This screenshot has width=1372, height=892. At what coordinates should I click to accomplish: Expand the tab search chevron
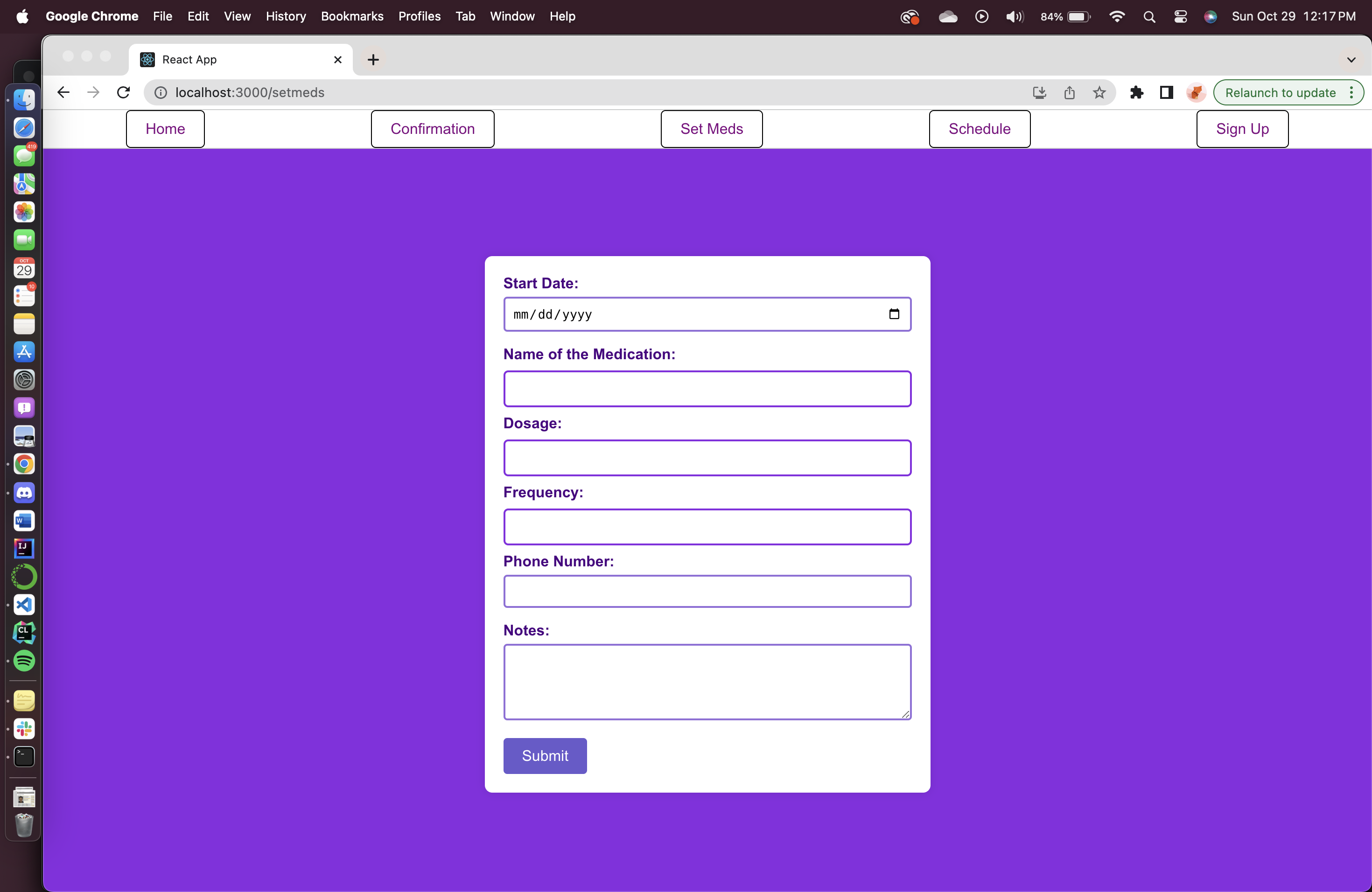coord(1351,59)
